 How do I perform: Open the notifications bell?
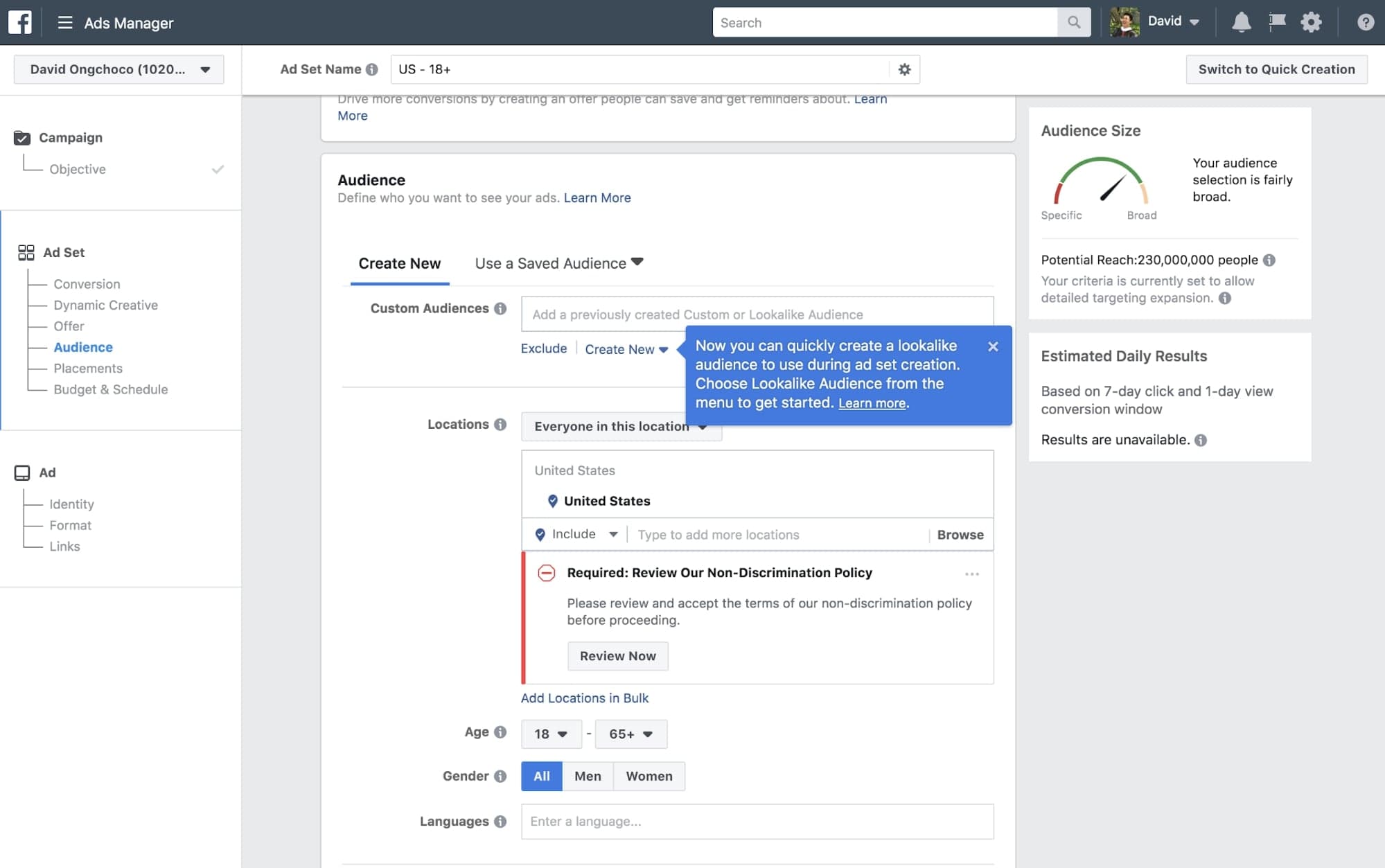[x=1241, y=22]
